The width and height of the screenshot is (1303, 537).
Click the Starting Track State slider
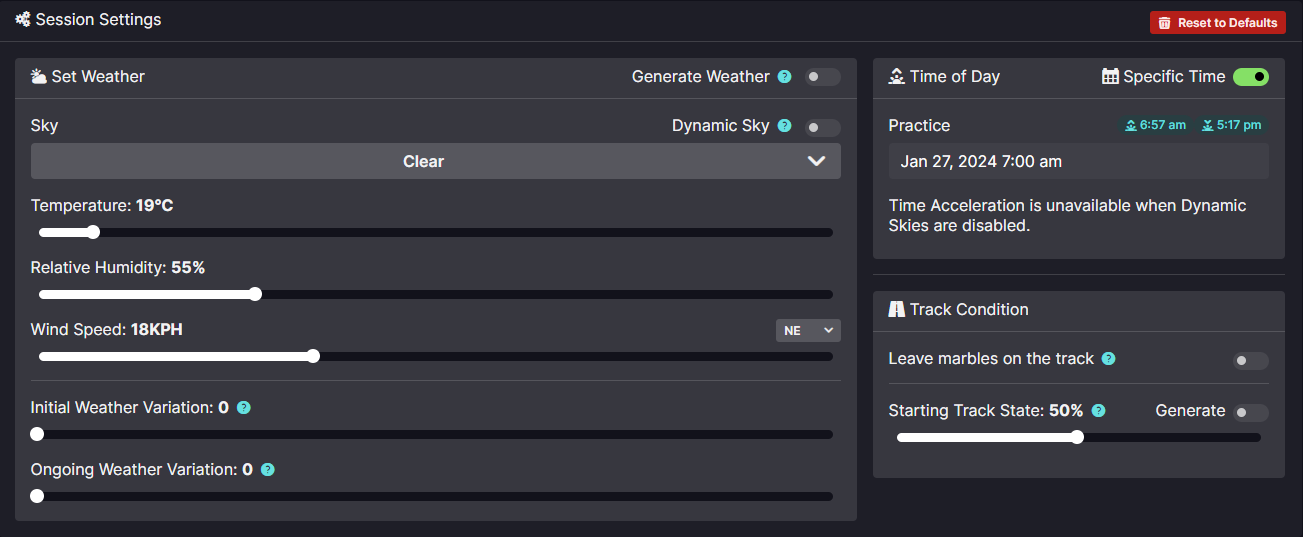pyautogui.click(x=1078, y=437)
